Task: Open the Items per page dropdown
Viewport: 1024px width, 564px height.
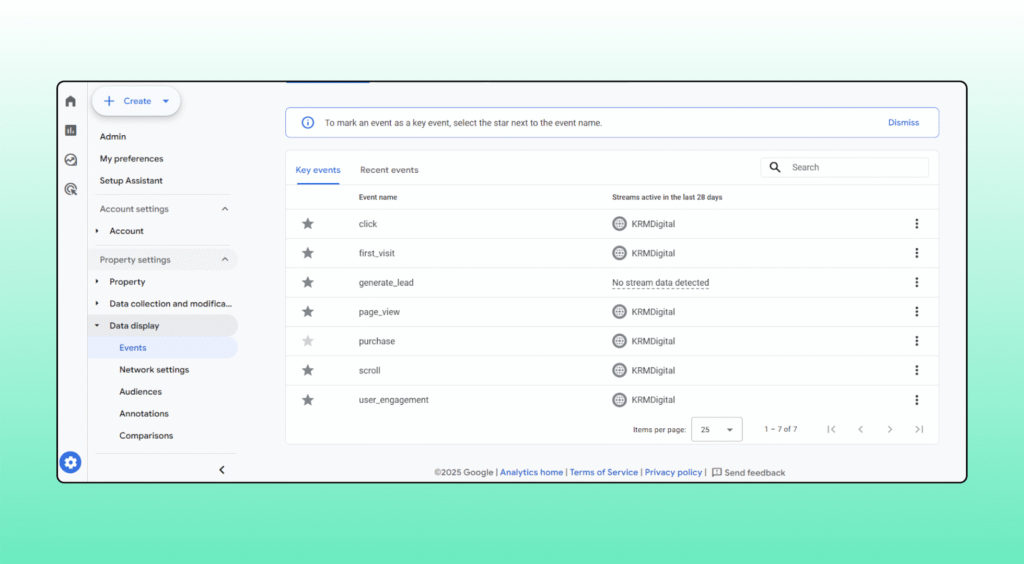Action: [x=716, y=429]
